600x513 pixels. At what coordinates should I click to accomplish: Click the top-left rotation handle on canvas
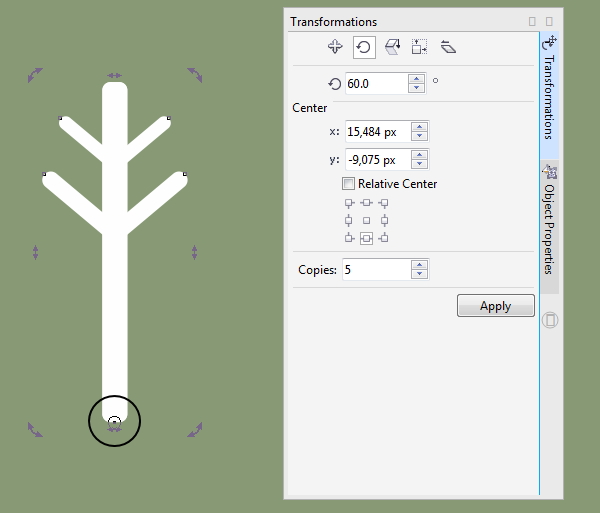[x=35, y=75]
